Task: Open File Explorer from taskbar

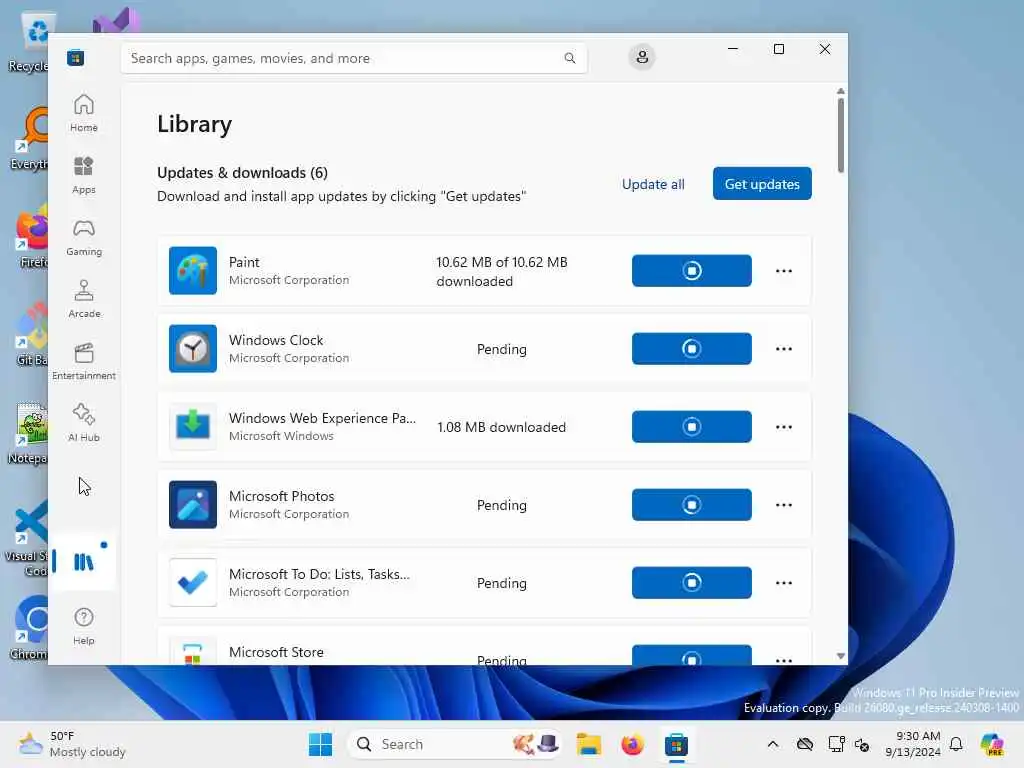Action: (588, 744)
